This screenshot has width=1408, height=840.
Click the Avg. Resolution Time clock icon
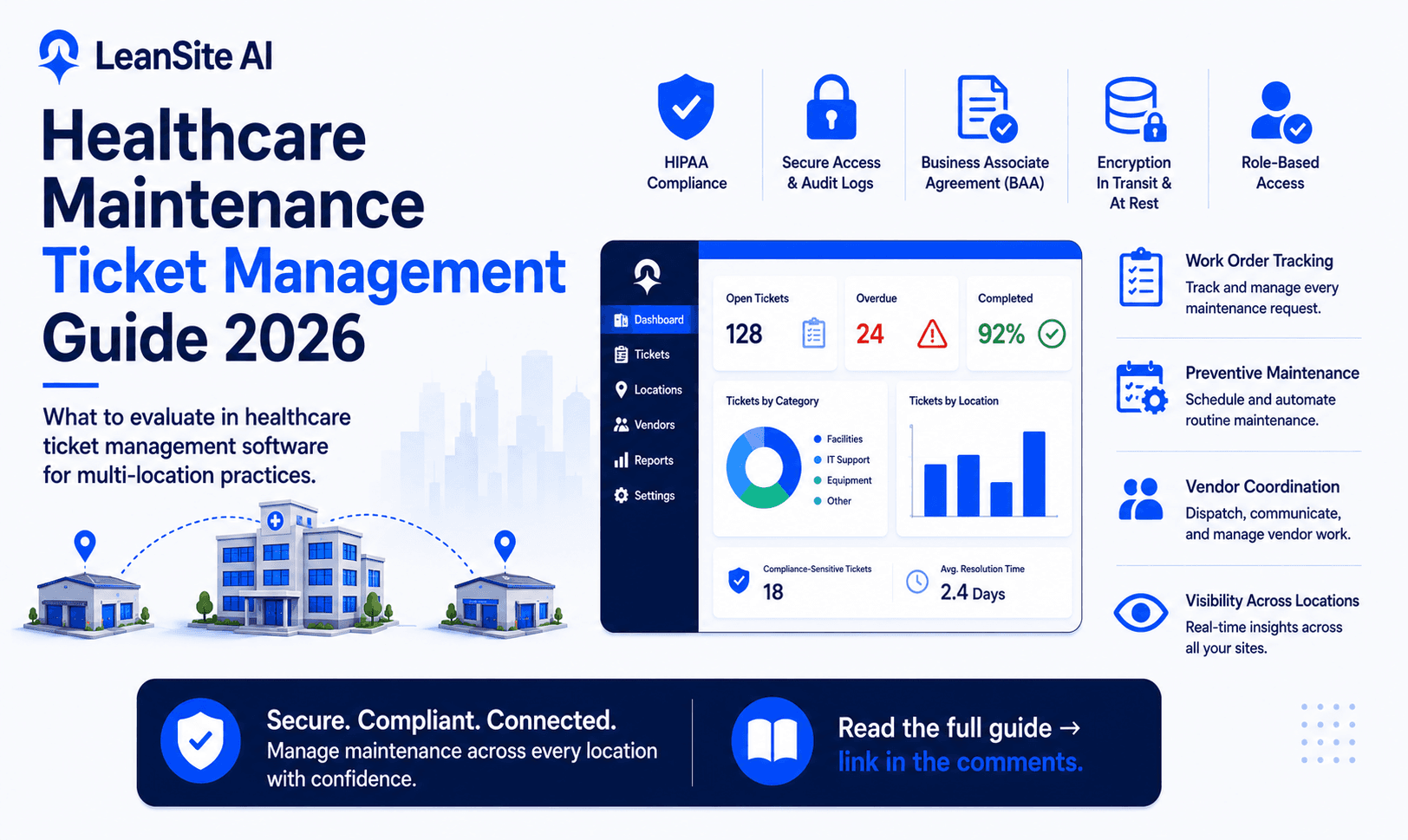click(x=916, y=582)
